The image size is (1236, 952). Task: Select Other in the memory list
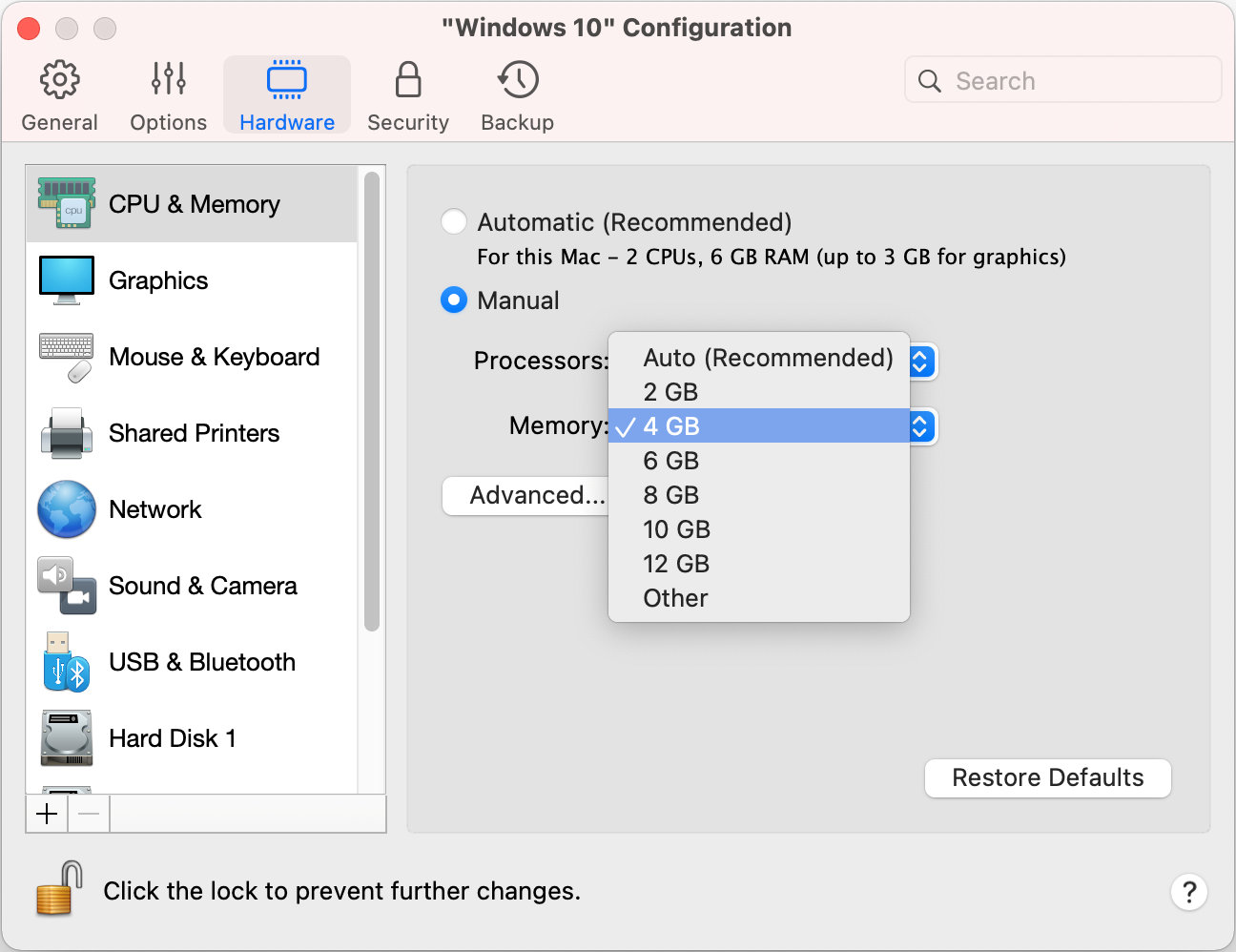tap(675, 598)
